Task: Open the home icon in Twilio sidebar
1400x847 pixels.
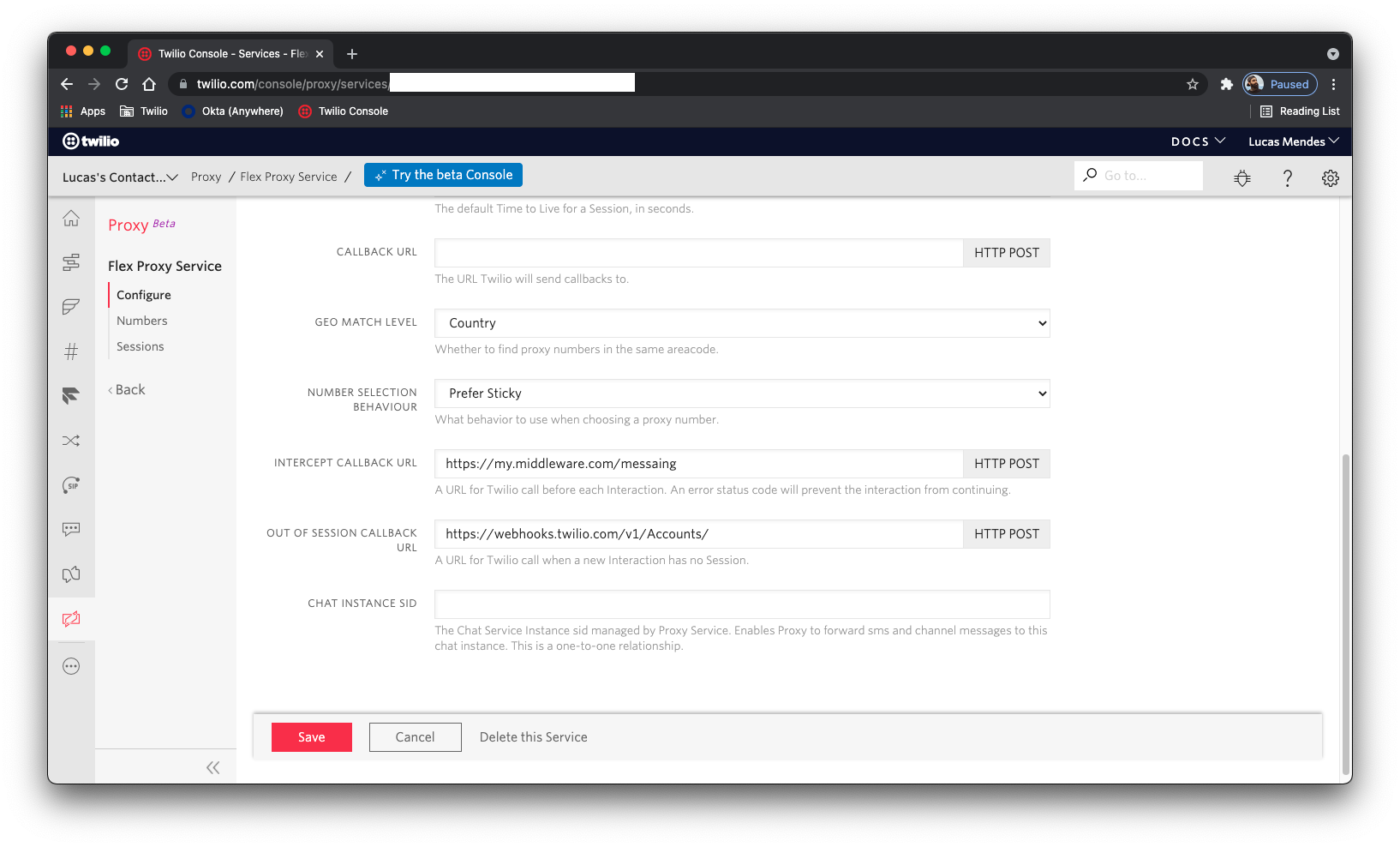Action: click(71, 219)
